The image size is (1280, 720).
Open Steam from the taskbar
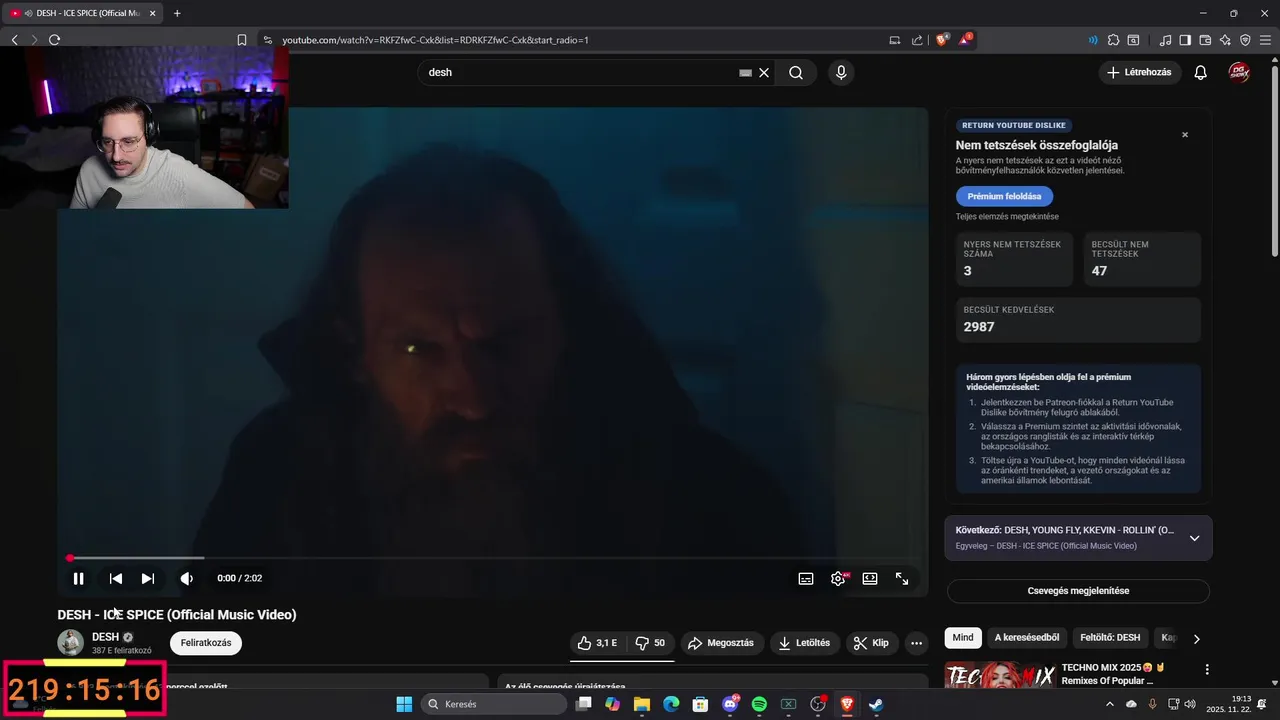(x=876, y=704)
